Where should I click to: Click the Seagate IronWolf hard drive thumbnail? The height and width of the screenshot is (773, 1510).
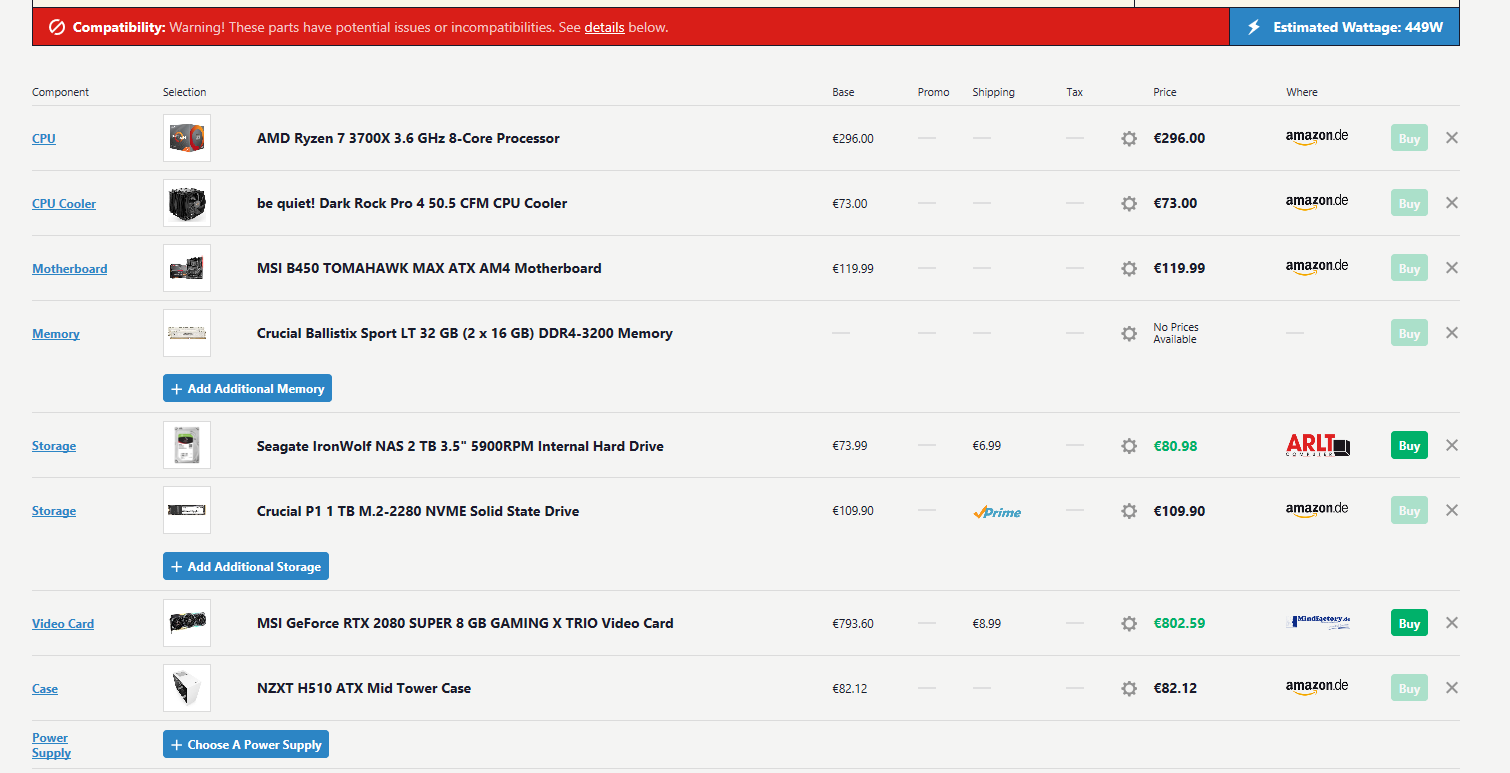tap(187, 445)
